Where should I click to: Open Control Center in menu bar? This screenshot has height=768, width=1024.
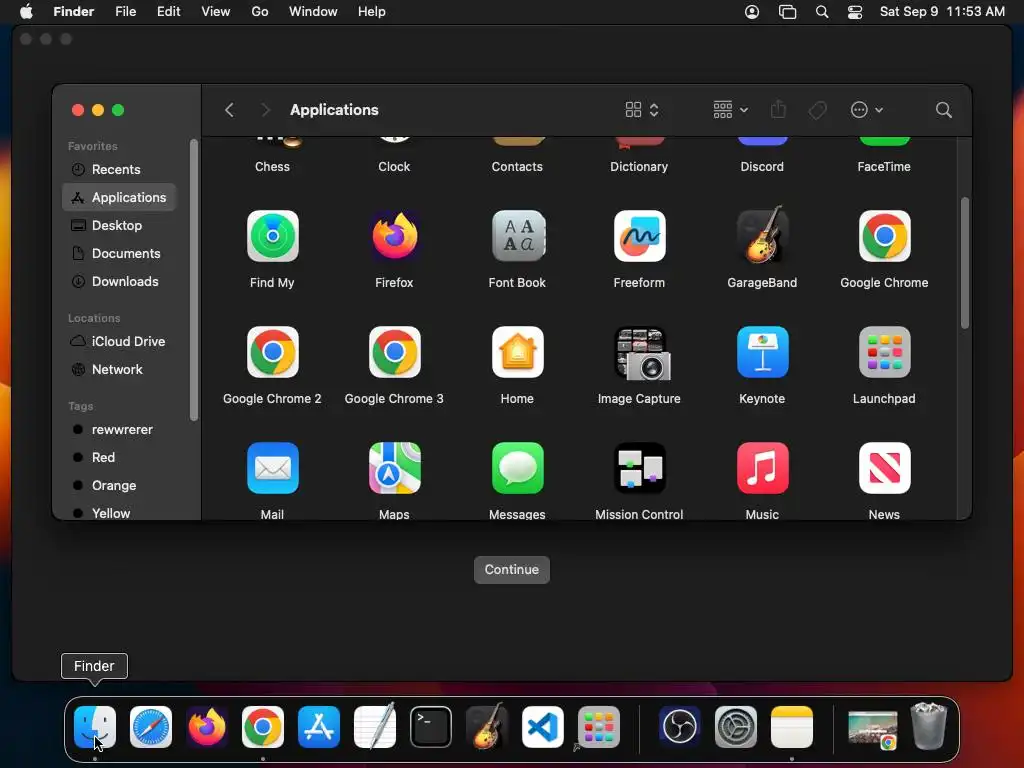coord(855,12)
